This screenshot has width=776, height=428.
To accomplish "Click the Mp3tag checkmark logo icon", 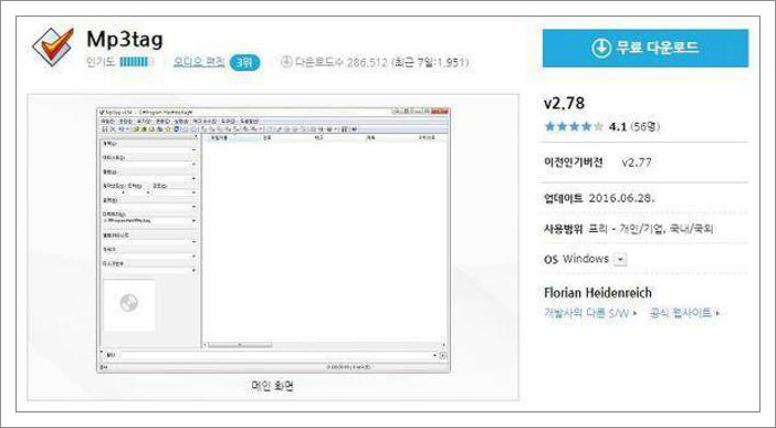I will (x=53, y=47).
